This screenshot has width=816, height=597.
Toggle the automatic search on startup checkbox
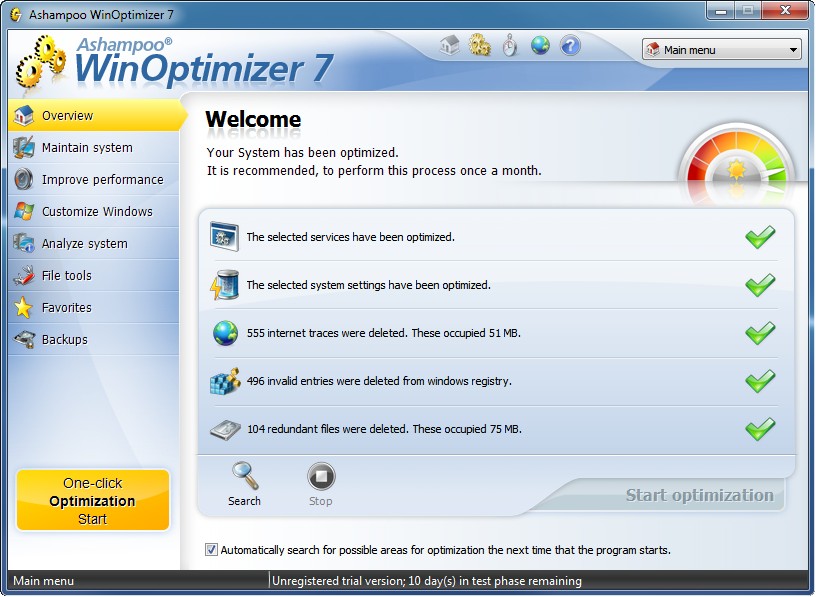(211, 550)
